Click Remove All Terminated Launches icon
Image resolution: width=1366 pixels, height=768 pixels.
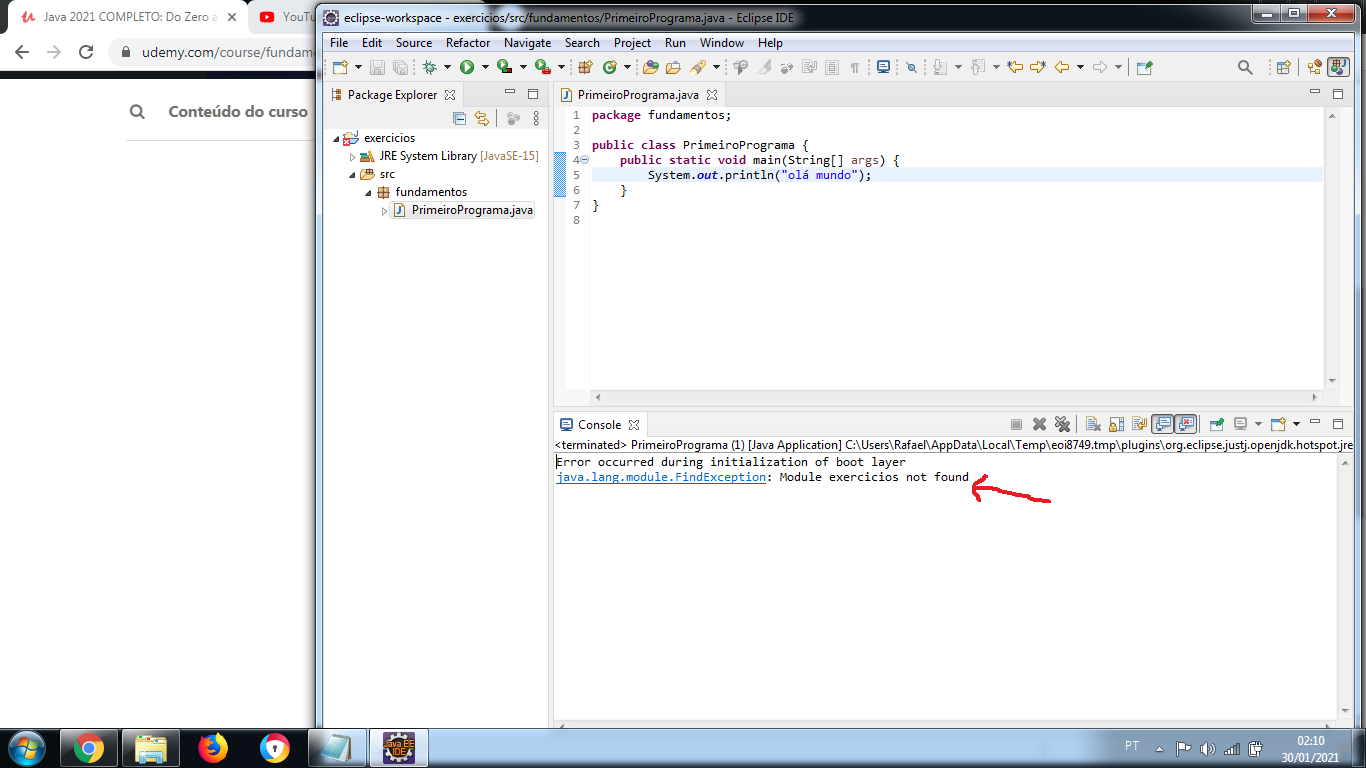[x=1062, y=424]
